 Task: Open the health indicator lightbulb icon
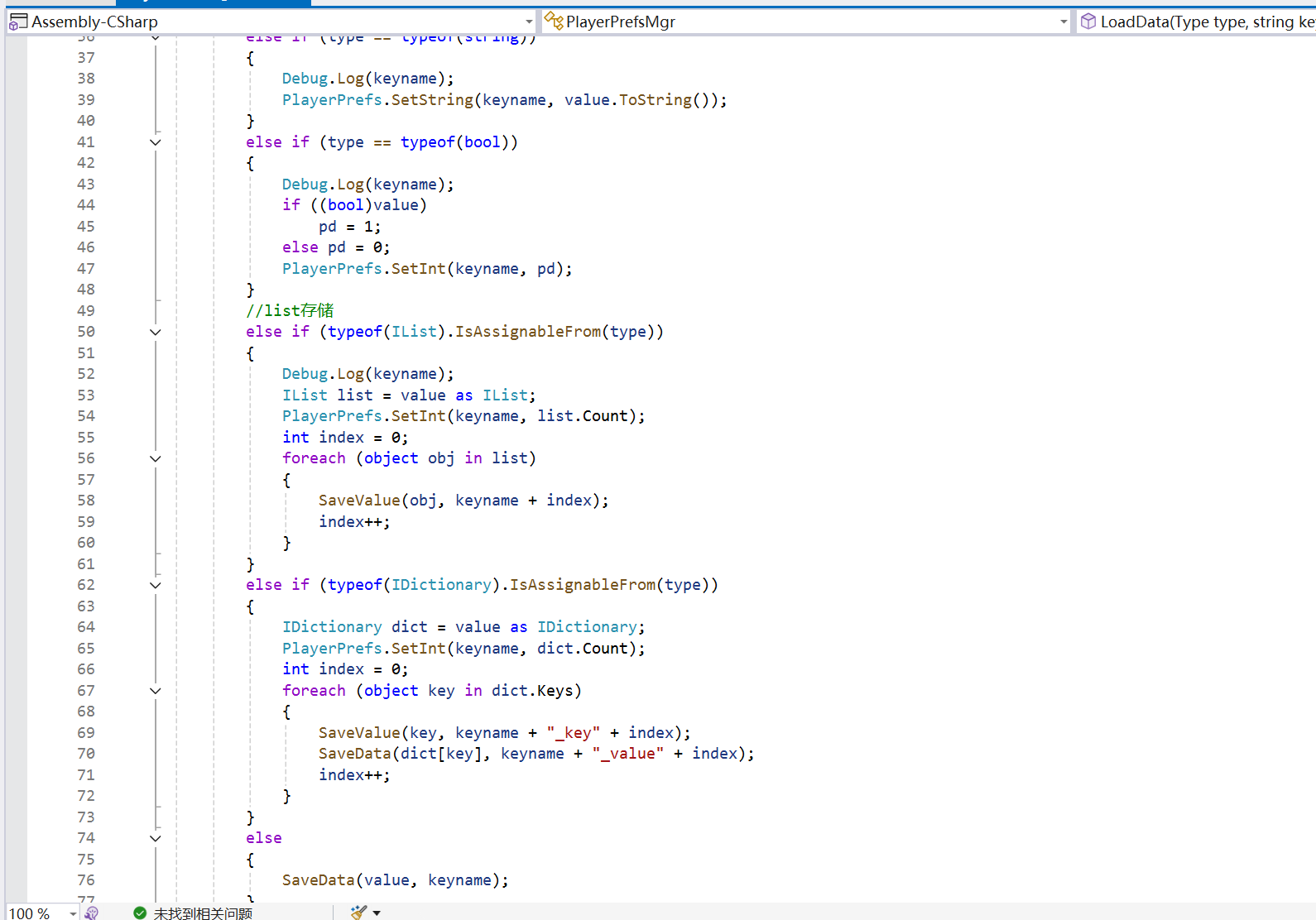tap(92, 913)
